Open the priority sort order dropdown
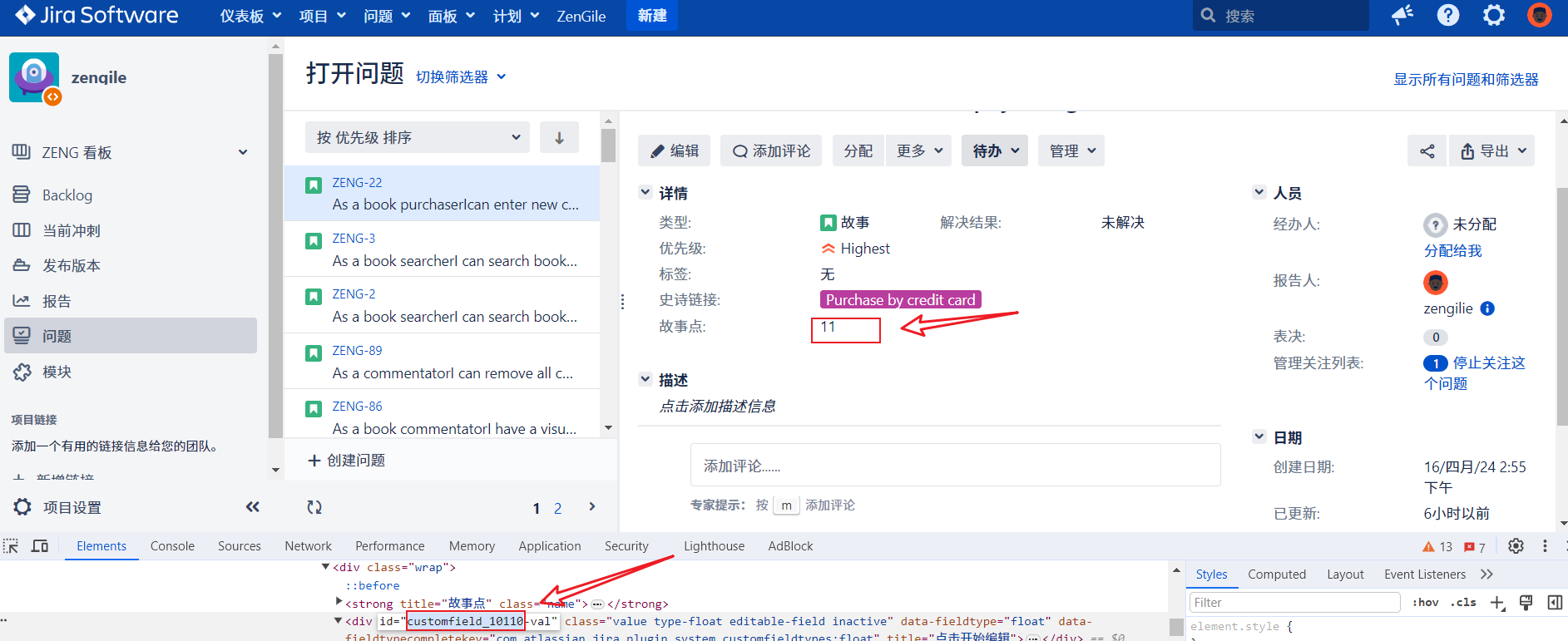This screenshot has width=1568, height=641. [418, 138]
